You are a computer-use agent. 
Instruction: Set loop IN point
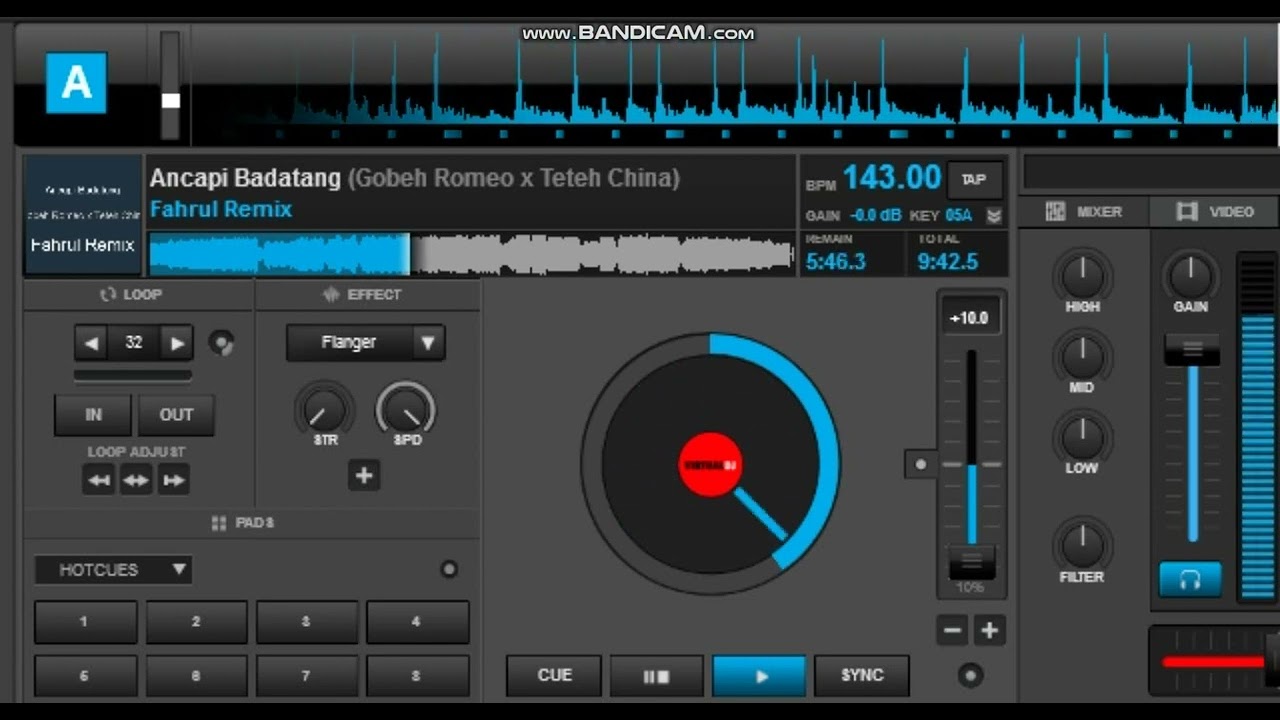point(93,415)
